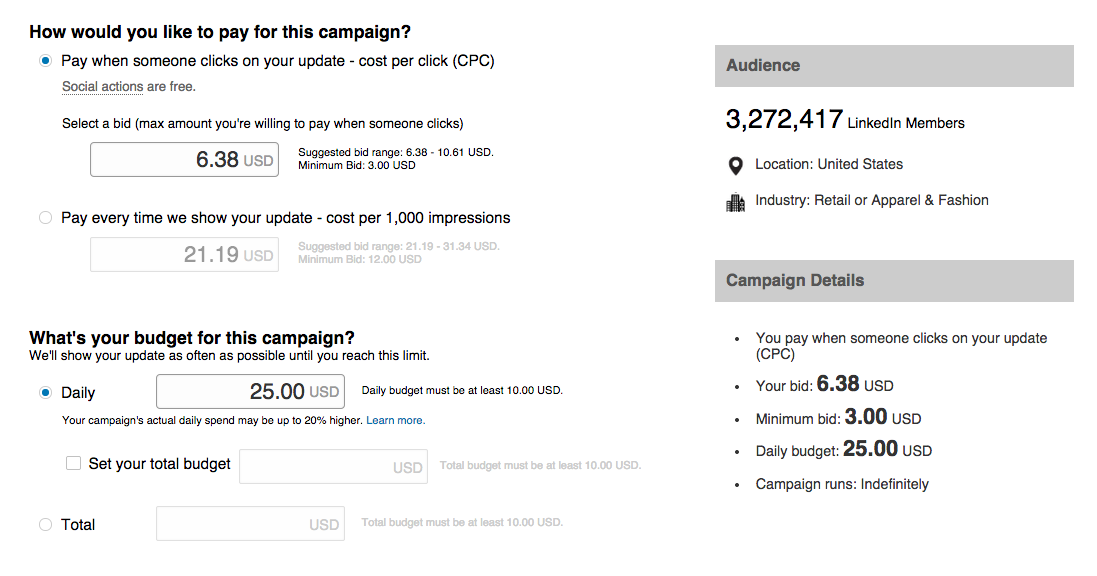Choose the Daily budget radio button
This screenshot has width=1097, height=576.
point(45,393)
